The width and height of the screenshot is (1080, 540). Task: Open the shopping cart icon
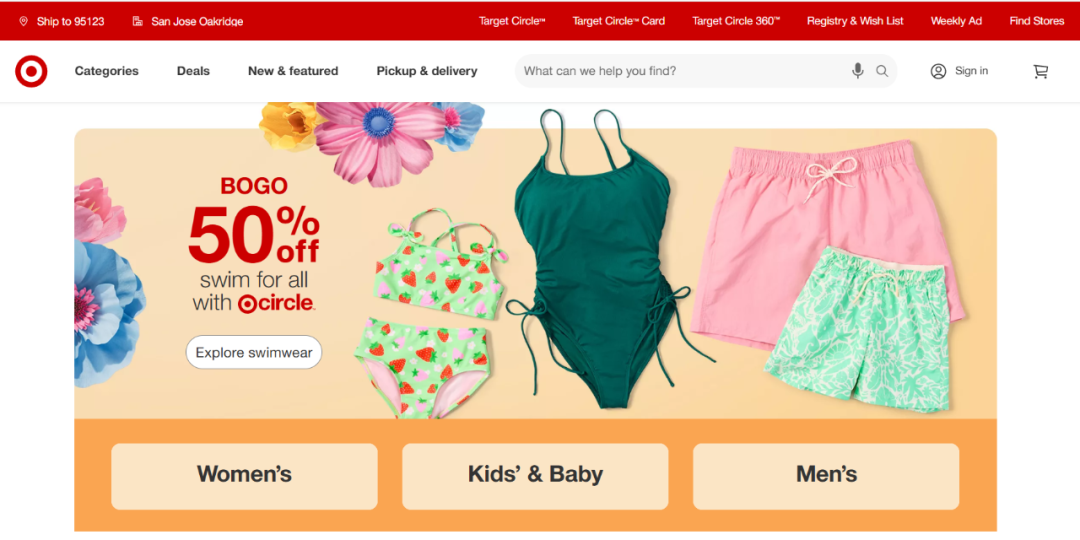(x=1041, y=71)
